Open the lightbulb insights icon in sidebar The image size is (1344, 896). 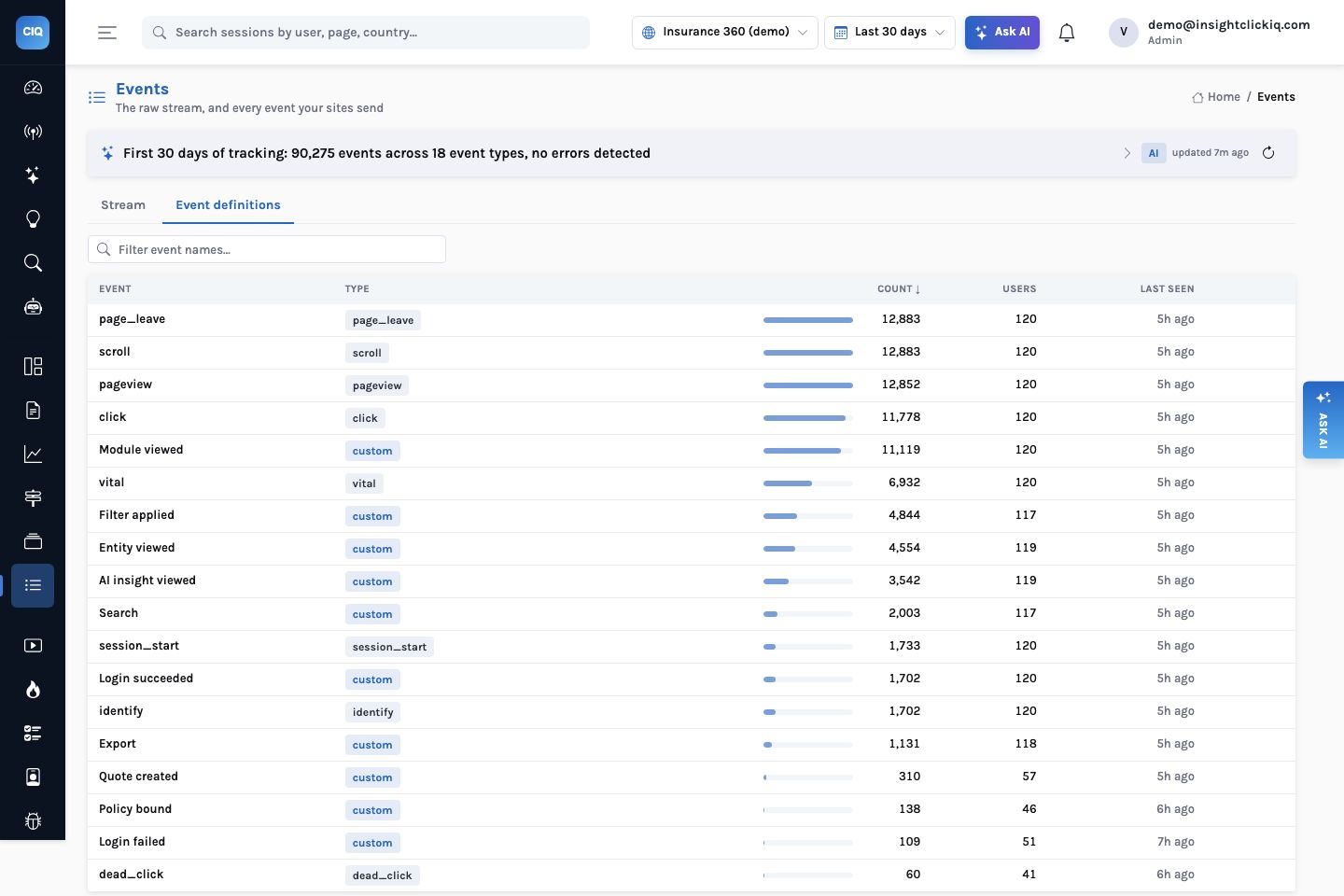coord(33,219)
